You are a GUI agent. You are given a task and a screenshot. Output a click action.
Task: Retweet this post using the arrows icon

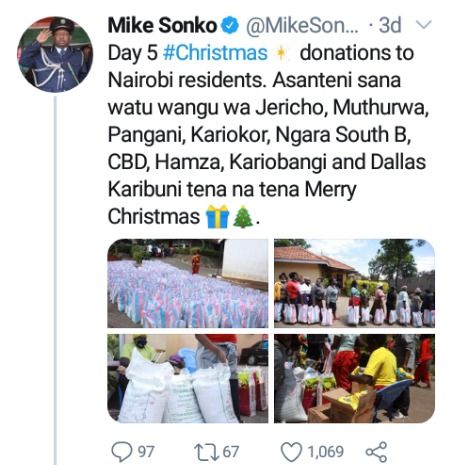206,451
